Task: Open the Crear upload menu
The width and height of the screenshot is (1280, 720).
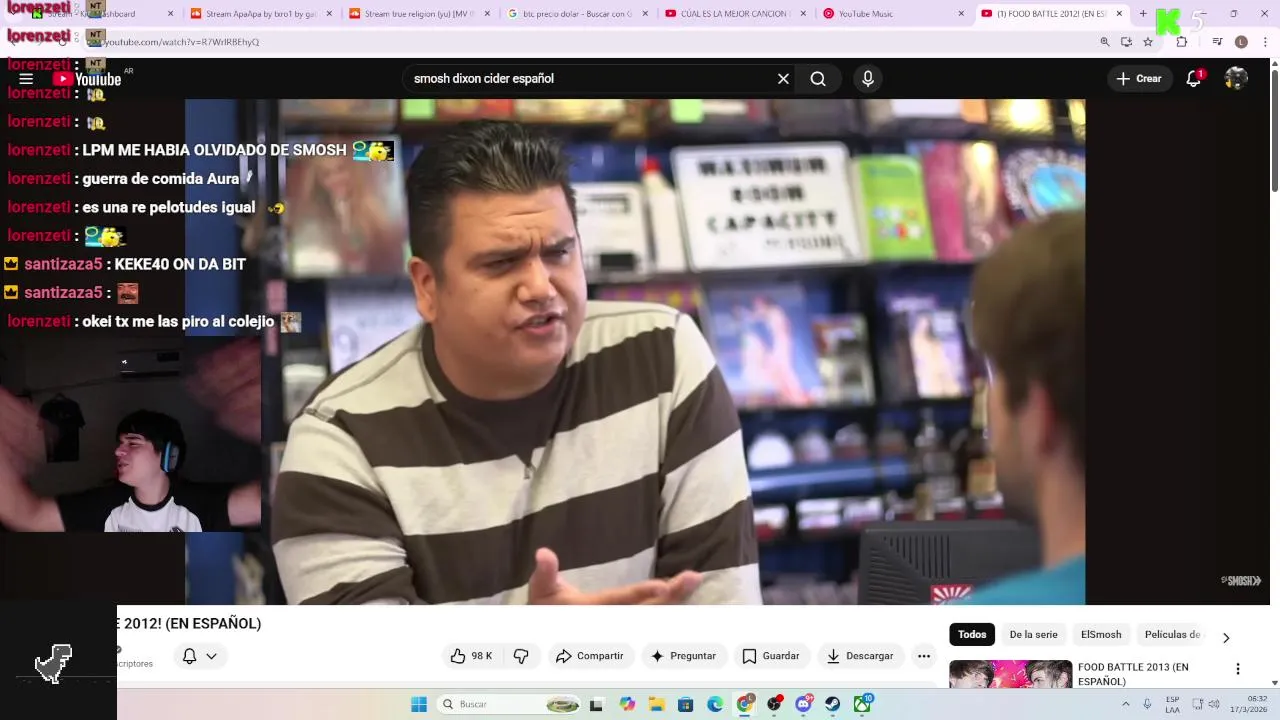Action: point(1140,79)
